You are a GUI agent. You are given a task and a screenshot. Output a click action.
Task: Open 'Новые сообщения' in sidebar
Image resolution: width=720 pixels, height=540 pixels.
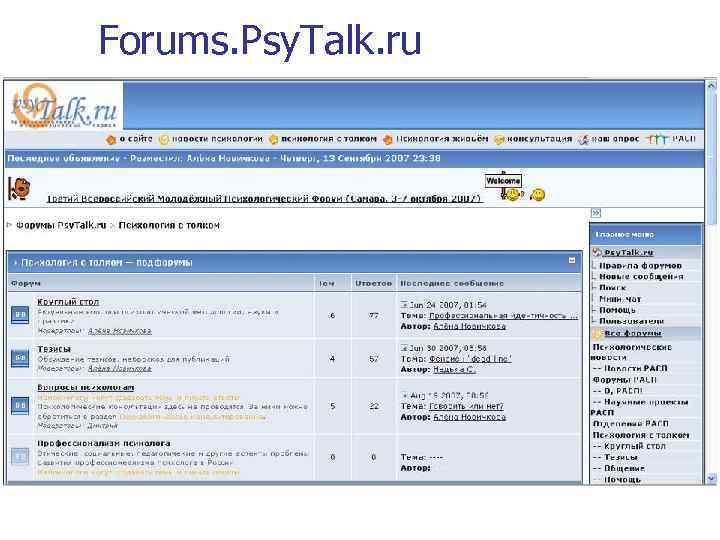tap(641, 276)
